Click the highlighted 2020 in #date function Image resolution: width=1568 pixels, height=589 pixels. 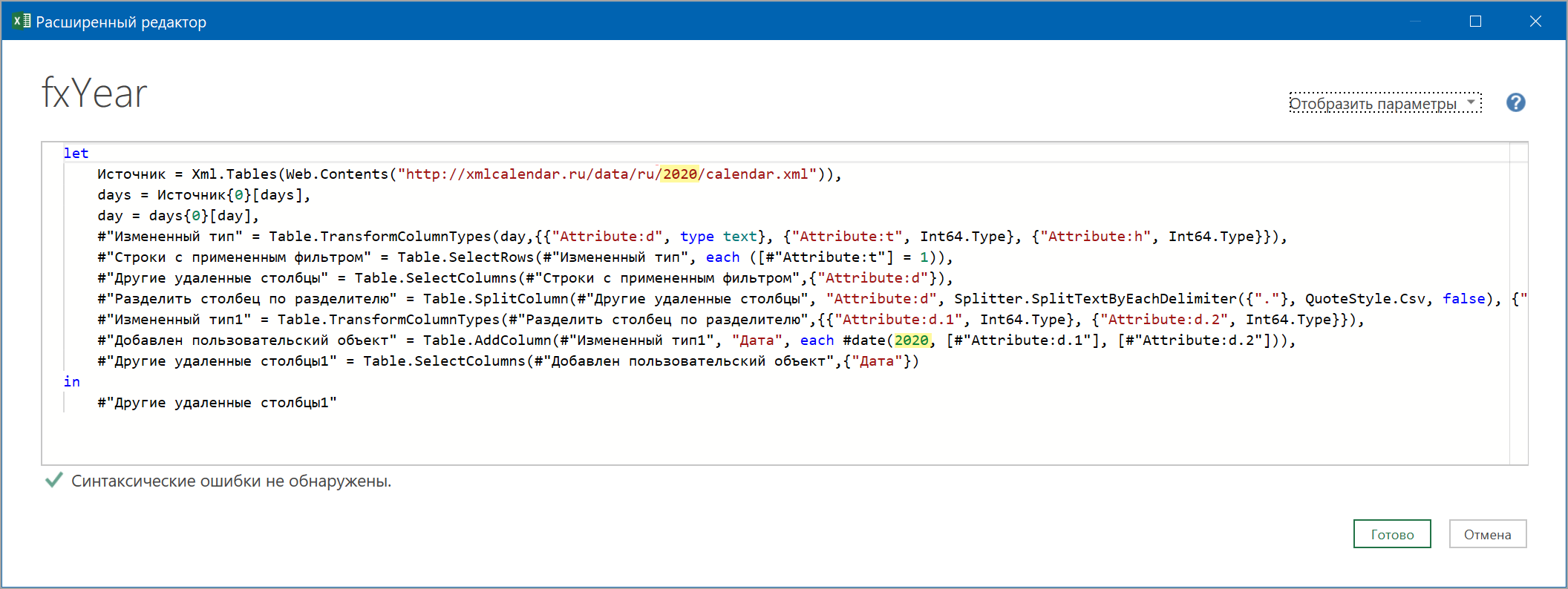coord(912,340)
